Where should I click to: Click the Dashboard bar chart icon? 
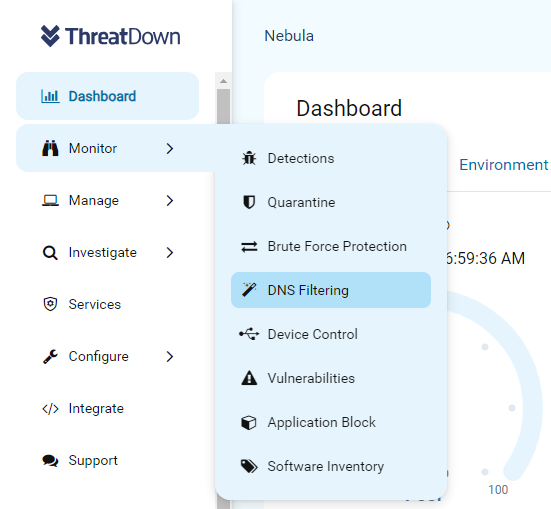pyautogui.click(x=50, y=96)
